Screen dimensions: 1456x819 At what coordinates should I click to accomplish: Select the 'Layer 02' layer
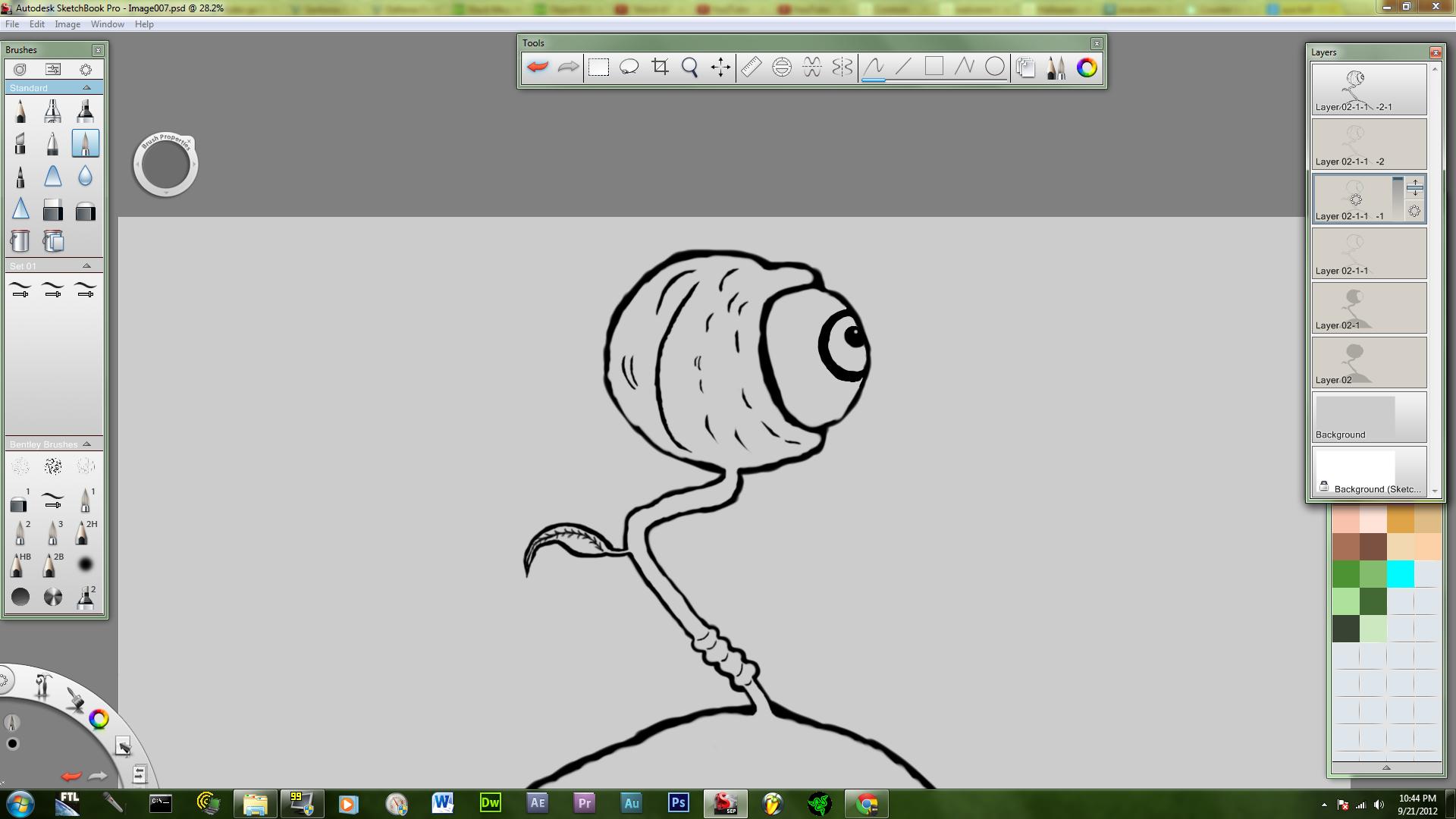tap(1370, 362)
